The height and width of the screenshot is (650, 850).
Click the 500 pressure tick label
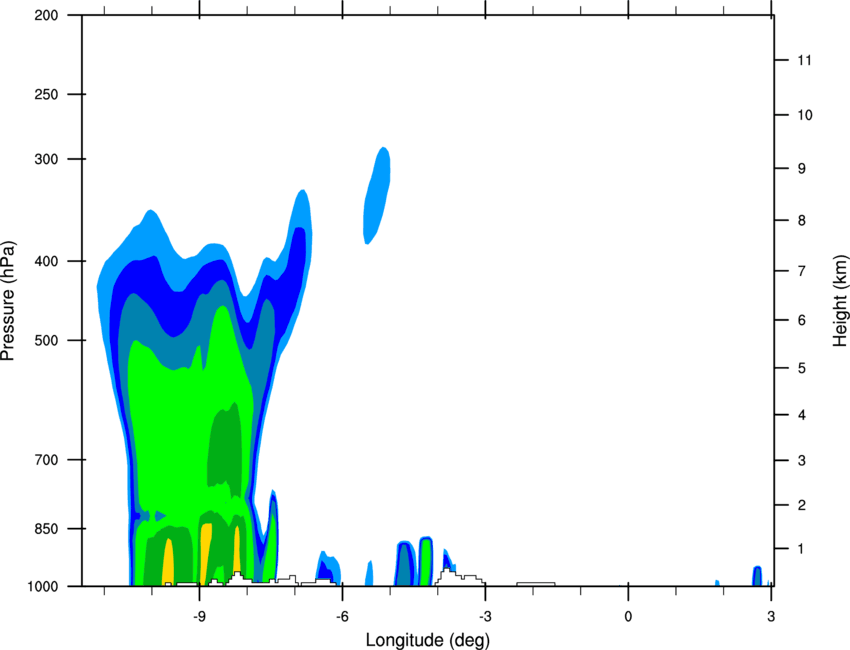(x=47, y=340)
